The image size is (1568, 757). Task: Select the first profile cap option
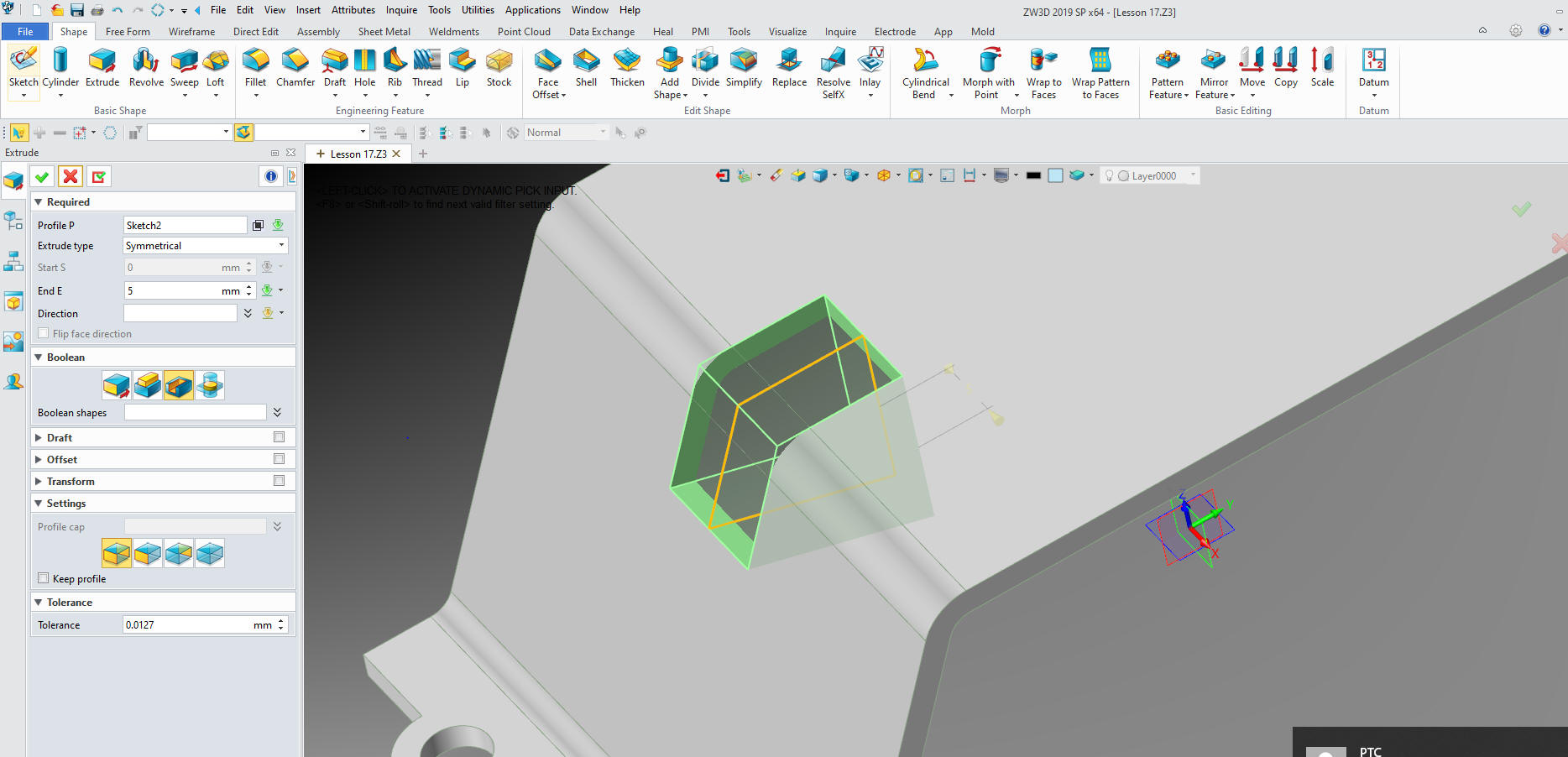[117, 553]
